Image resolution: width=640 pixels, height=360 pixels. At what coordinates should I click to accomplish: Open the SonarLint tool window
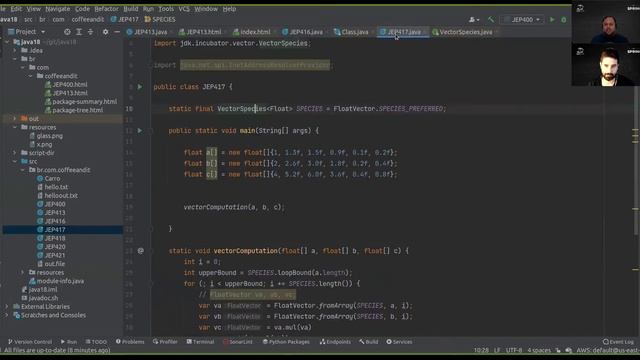click(238, 342)
